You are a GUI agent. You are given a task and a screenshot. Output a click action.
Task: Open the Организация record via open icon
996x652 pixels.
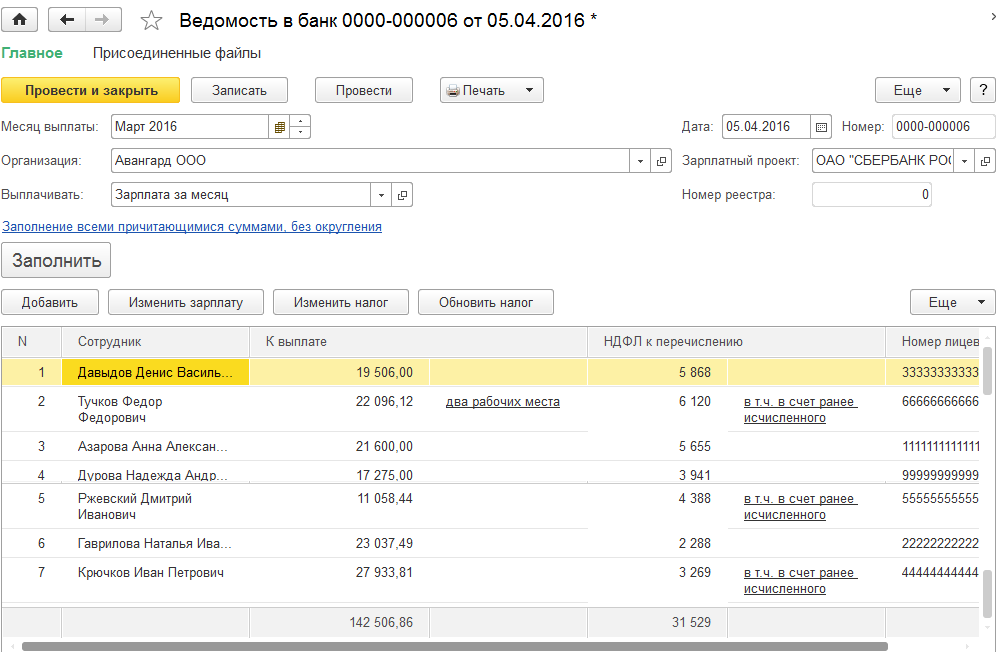662,161
